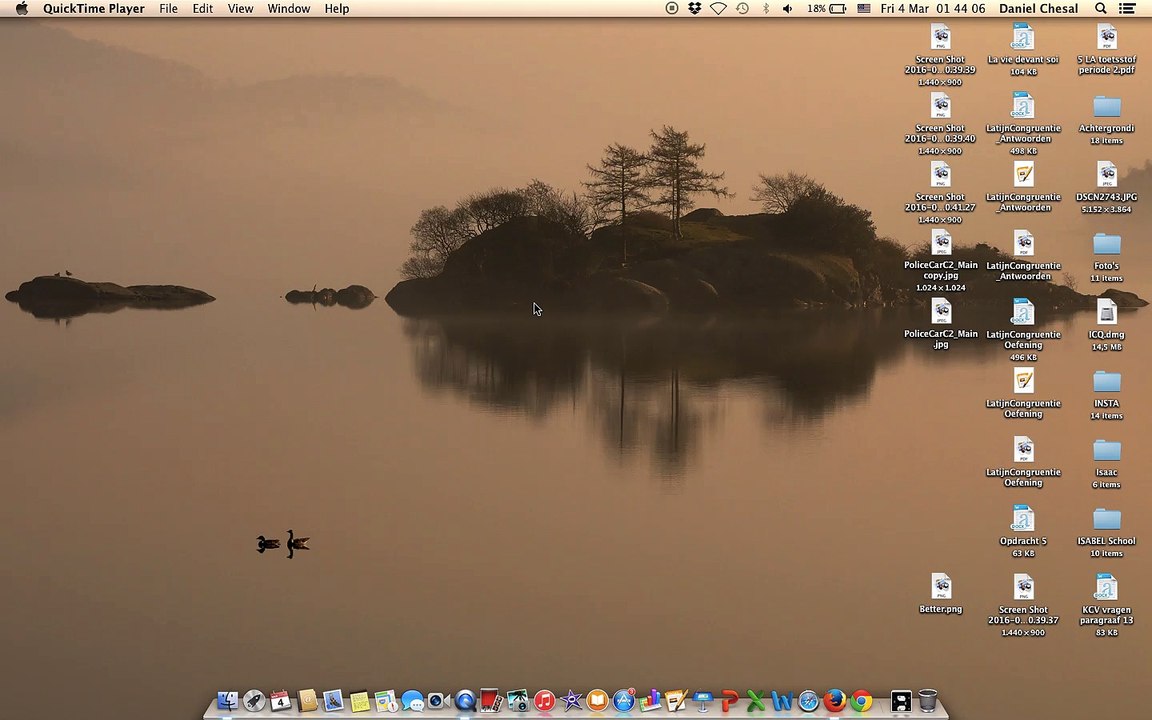This screenshot has width=1152, height=720.
Task: Open the Time Machine menu bar icon
Action: 743,8
